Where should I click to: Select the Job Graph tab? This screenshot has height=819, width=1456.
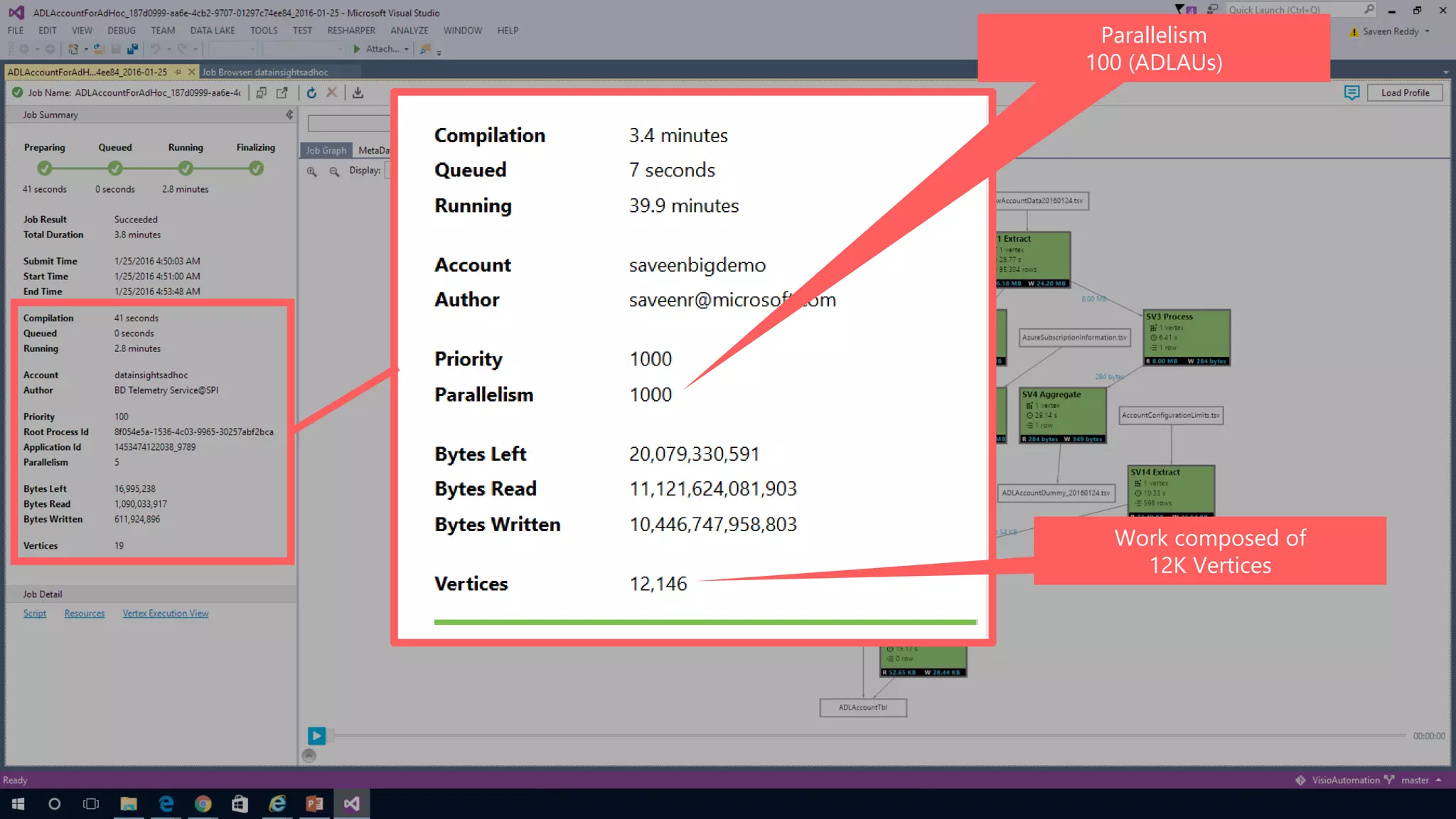(x=326, y=150)
